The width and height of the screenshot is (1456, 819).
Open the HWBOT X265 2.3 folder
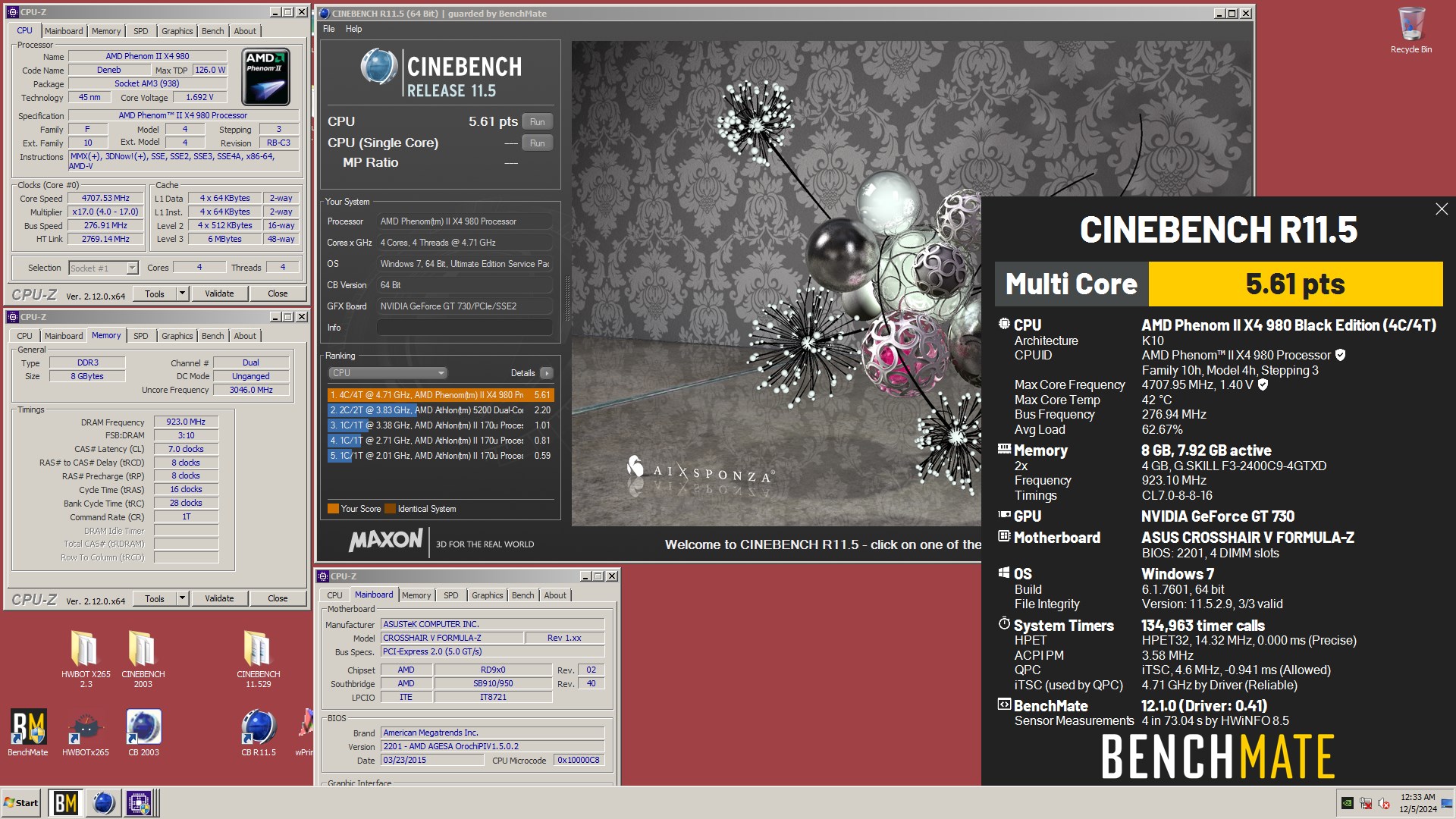pos(86,658)
